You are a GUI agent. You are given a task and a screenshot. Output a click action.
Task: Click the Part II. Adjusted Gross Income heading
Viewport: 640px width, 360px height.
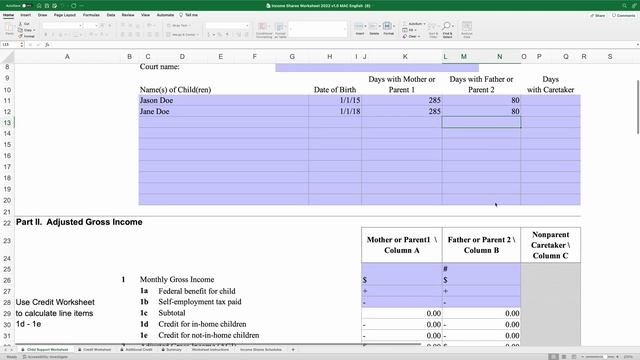[79, 222]
